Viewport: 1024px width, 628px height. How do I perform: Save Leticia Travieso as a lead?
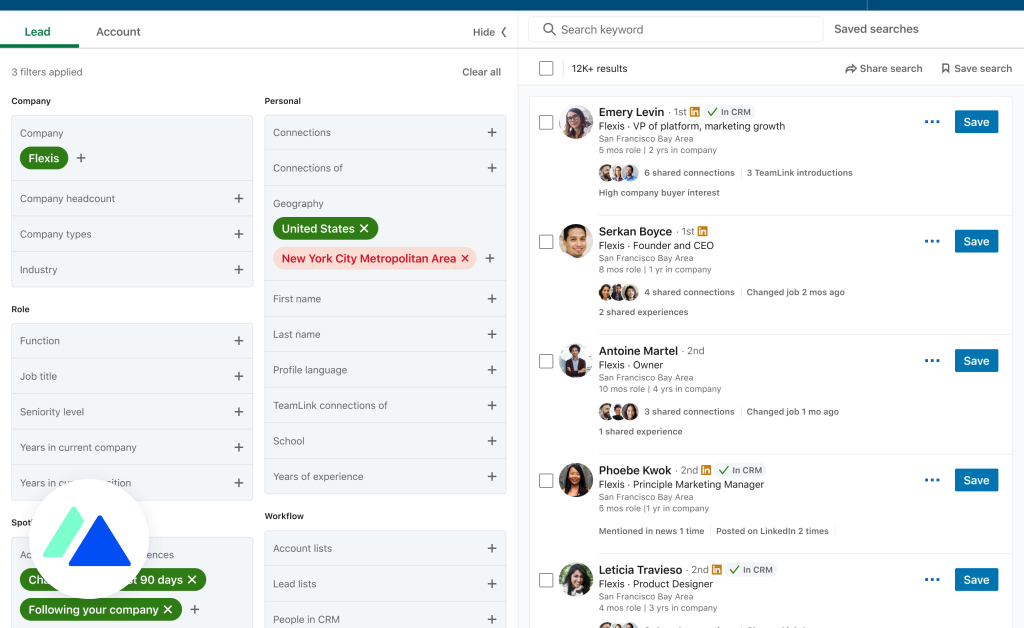pyautogui.click(x=976, y=580)
